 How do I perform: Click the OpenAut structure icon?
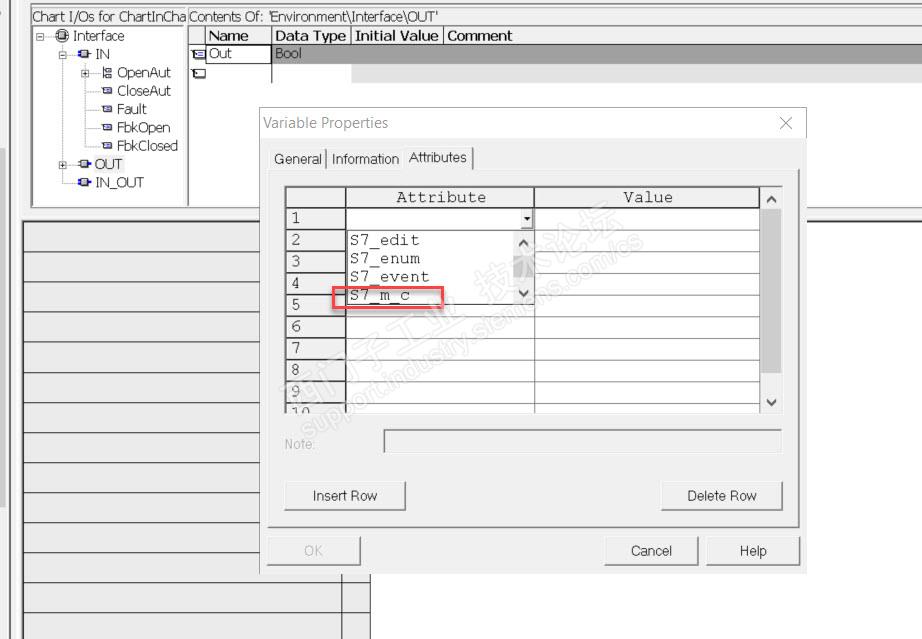[x=106, y=72]
